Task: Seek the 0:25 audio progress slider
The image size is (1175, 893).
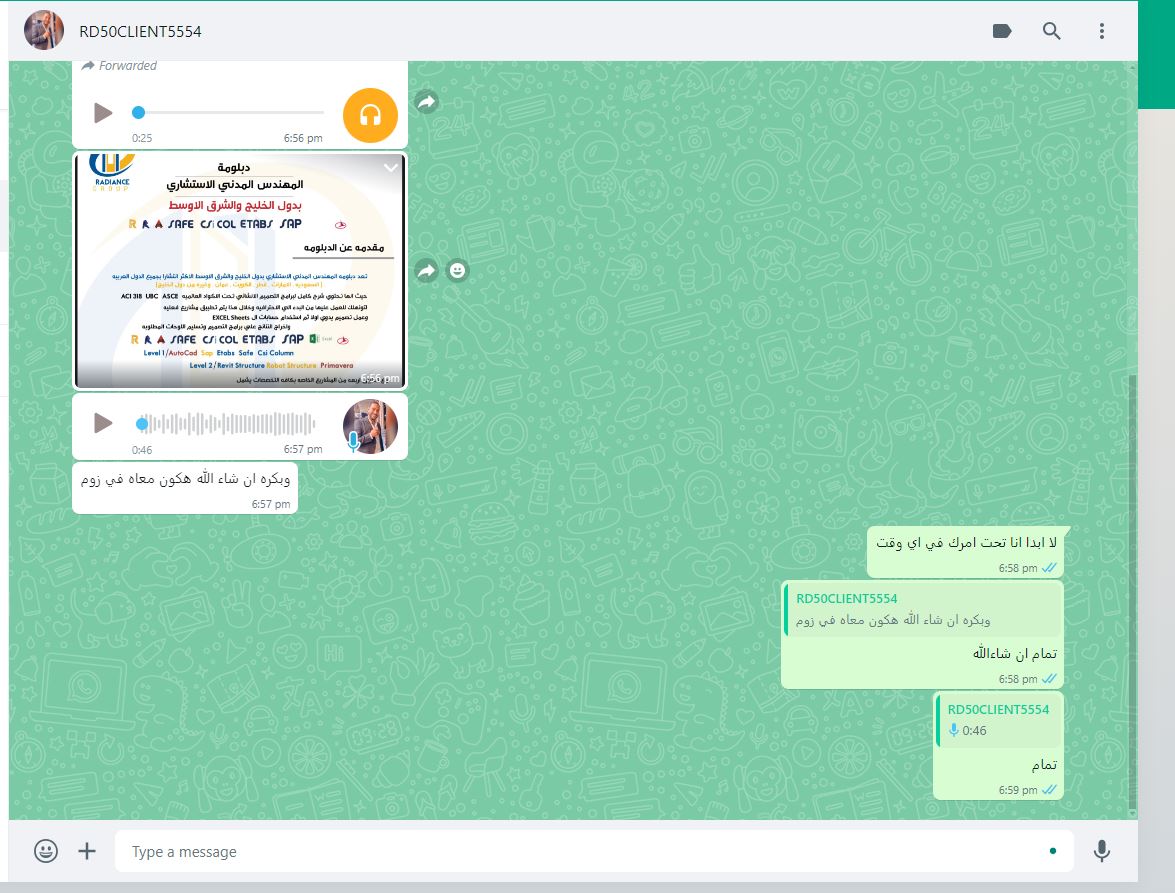Action: [228, 112]
